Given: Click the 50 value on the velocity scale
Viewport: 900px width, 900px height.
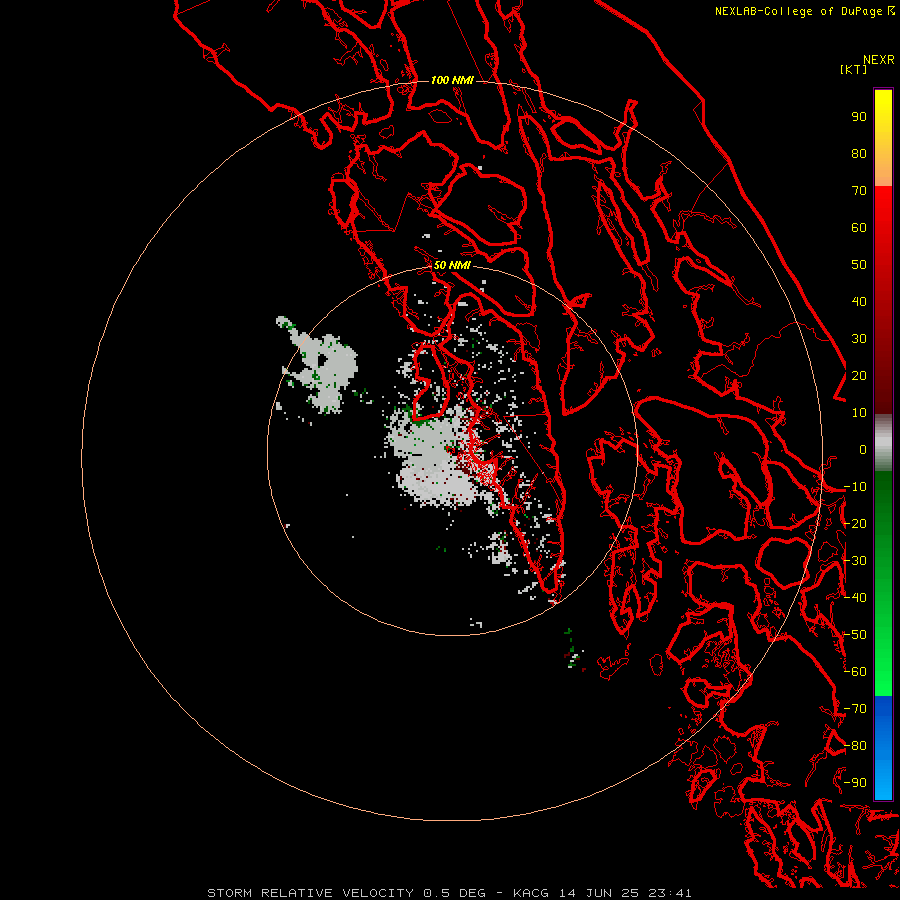Looking at the screenshot, I should (859, 265).
